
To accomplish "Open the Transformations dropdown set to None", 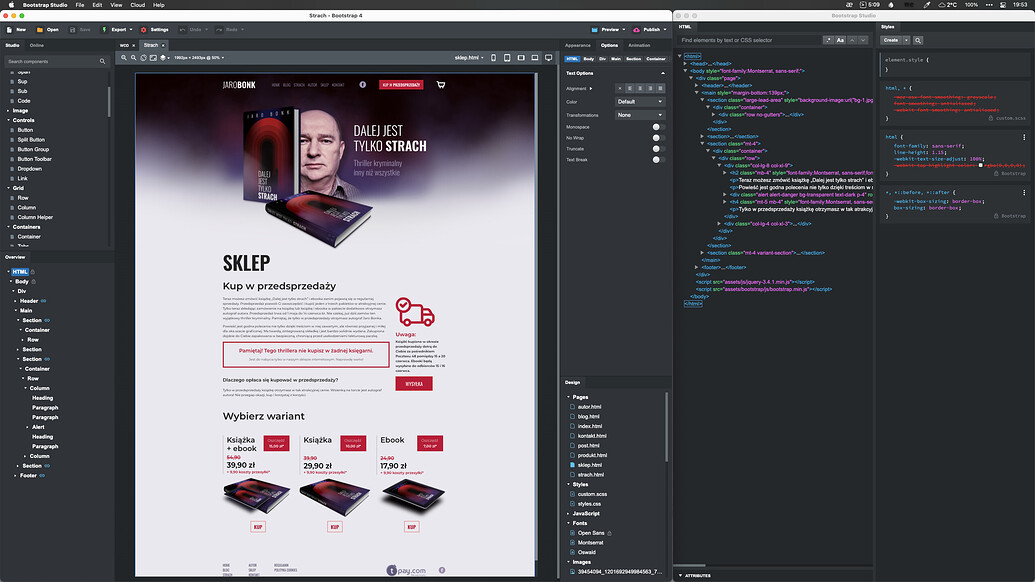I will (640, 115).
